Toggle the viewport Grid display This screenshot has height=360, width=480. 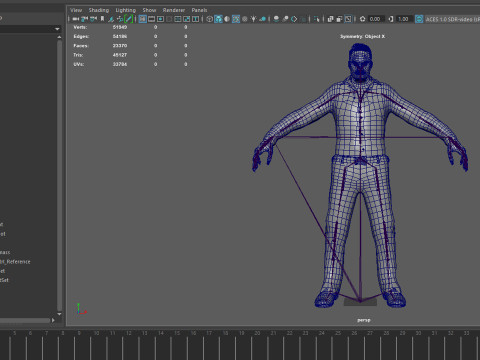point(143,19)
